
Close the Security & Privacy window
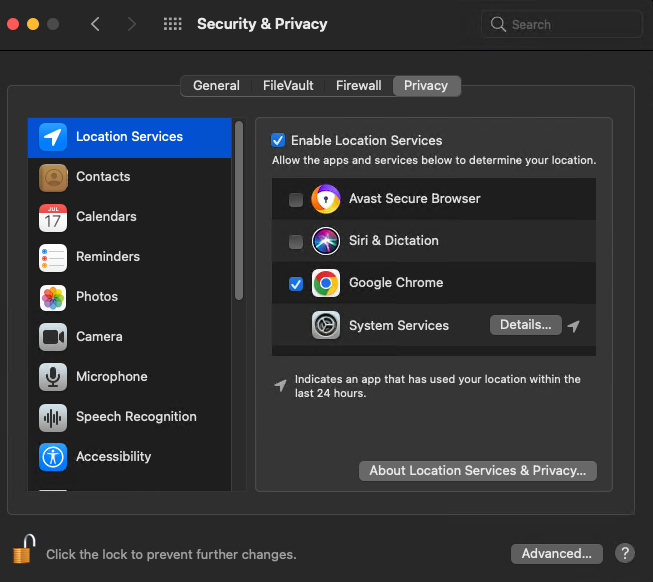click(x=13, y=24)
